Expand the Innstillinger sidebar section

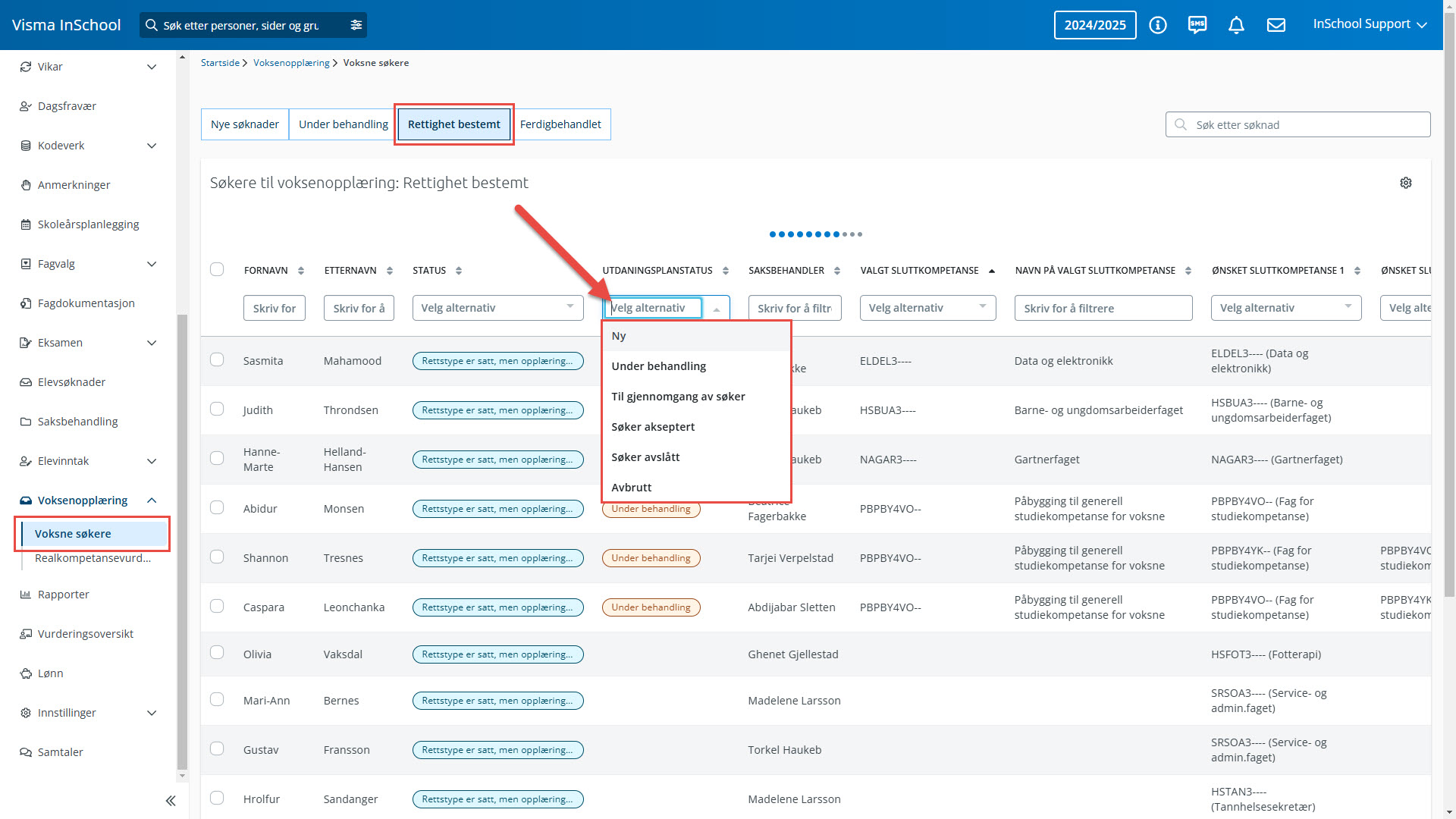[152, 713]
